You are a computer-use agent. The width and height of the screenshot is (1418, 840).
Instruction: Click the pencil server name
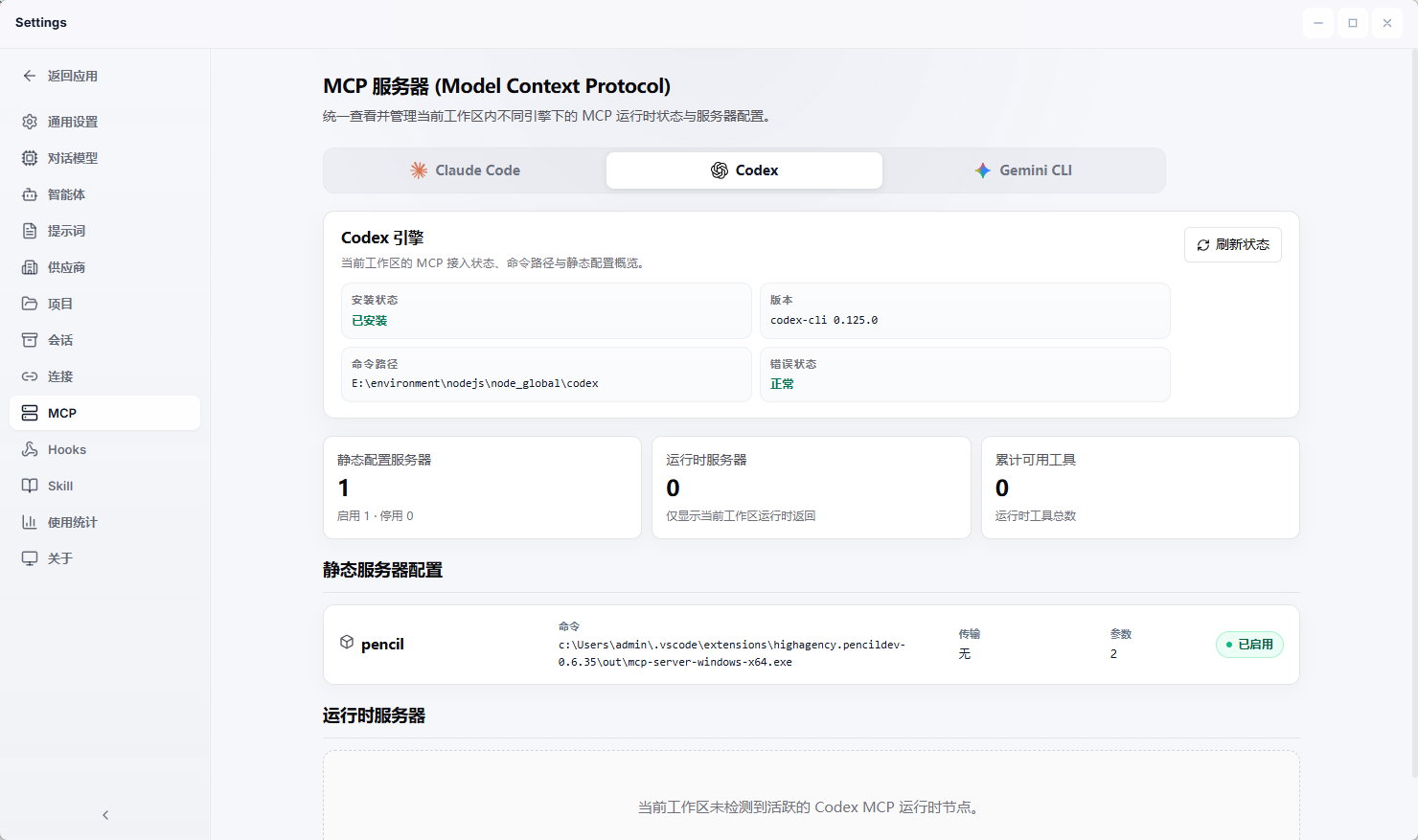[382, 645]
